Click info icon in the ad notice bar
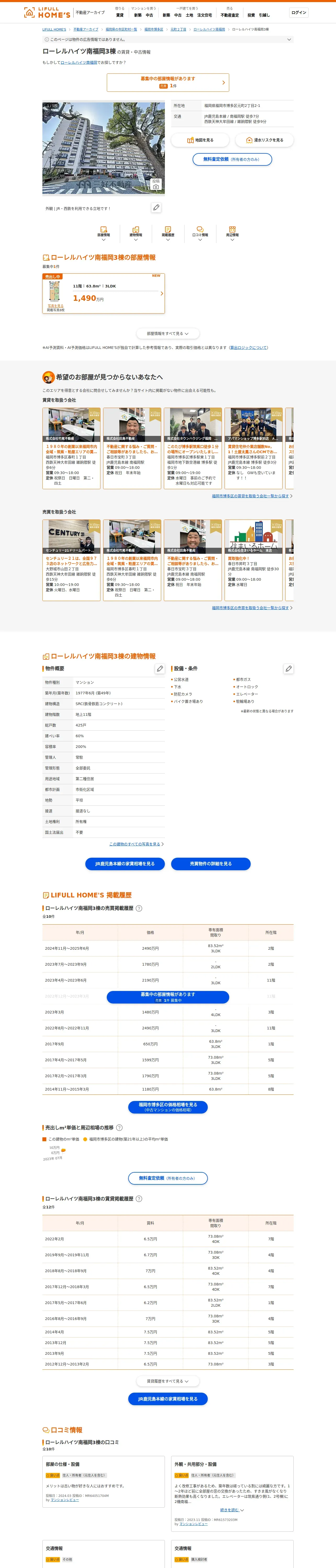Image resolution: width=336 pixels, height=1568 pixels. click(x=46, y=39)
